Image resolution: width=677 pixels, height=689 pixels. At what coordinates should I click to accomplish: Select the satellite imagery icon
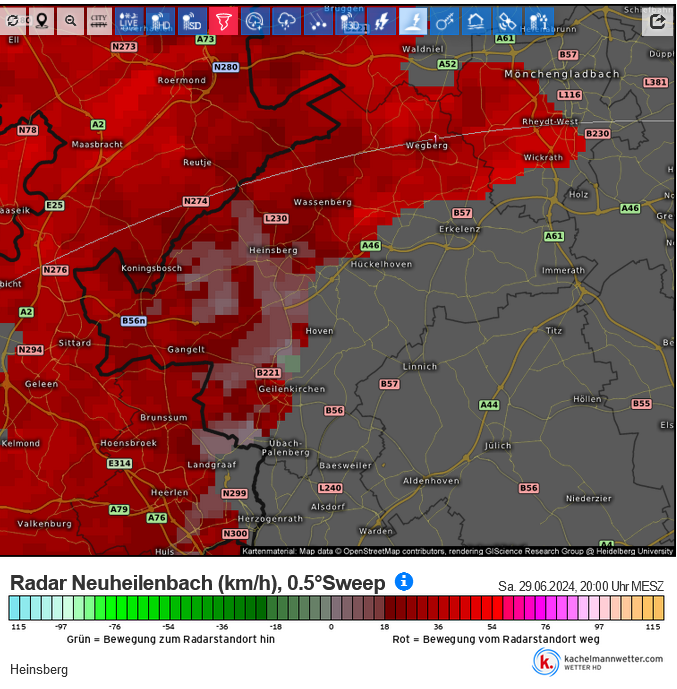point(507,21)
